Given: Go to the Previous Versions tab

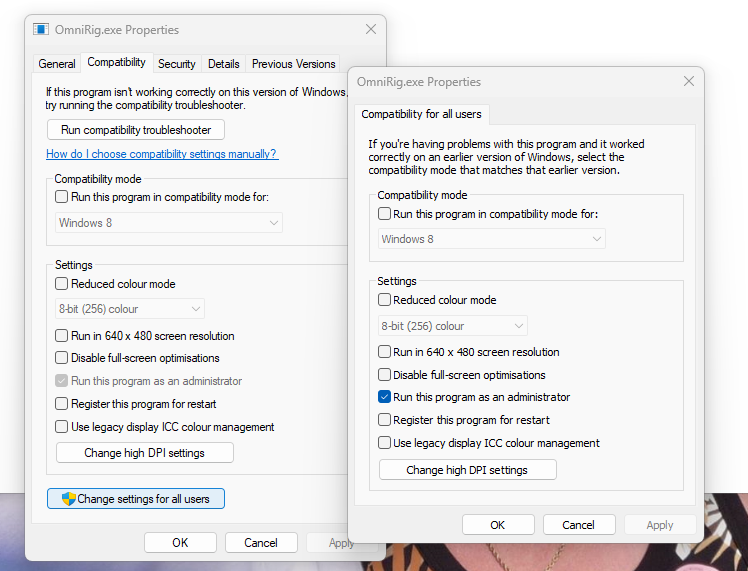Looking at the screenshot, I should 293,64.
